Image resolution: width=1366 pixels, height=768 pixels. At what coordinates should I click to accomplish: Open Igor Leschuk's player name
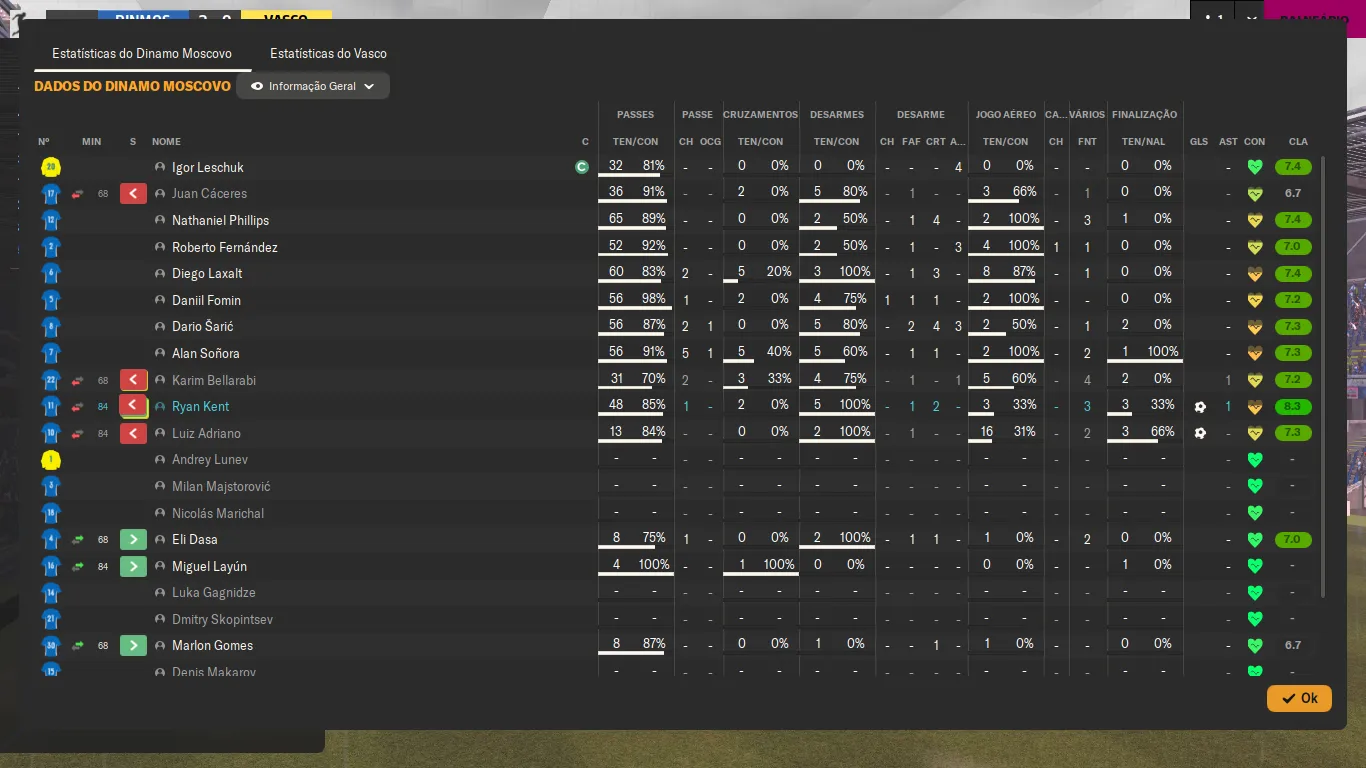pos(207,167)
